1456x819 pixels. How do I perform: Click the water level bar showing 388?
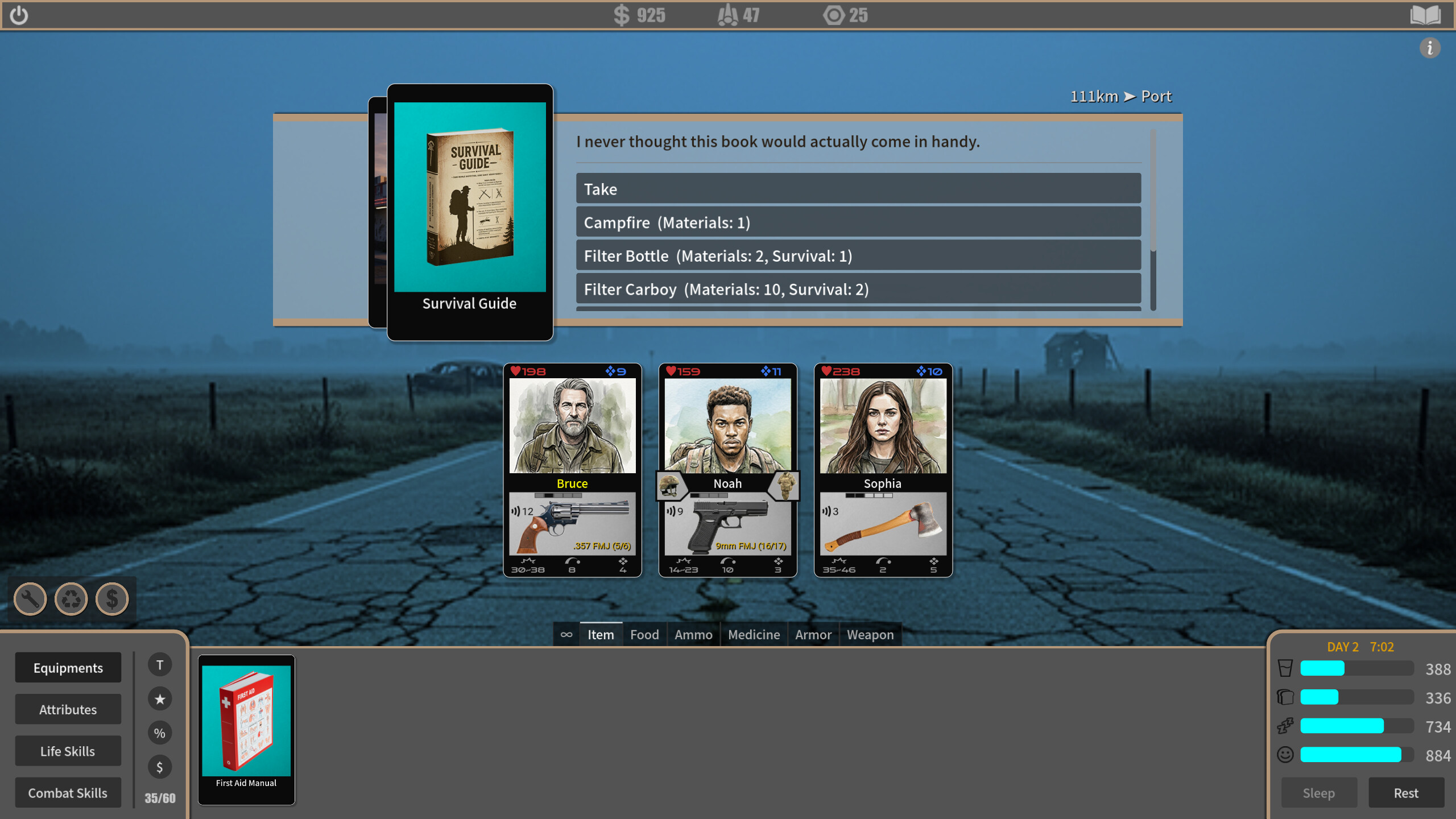(x=1356, y=668)
